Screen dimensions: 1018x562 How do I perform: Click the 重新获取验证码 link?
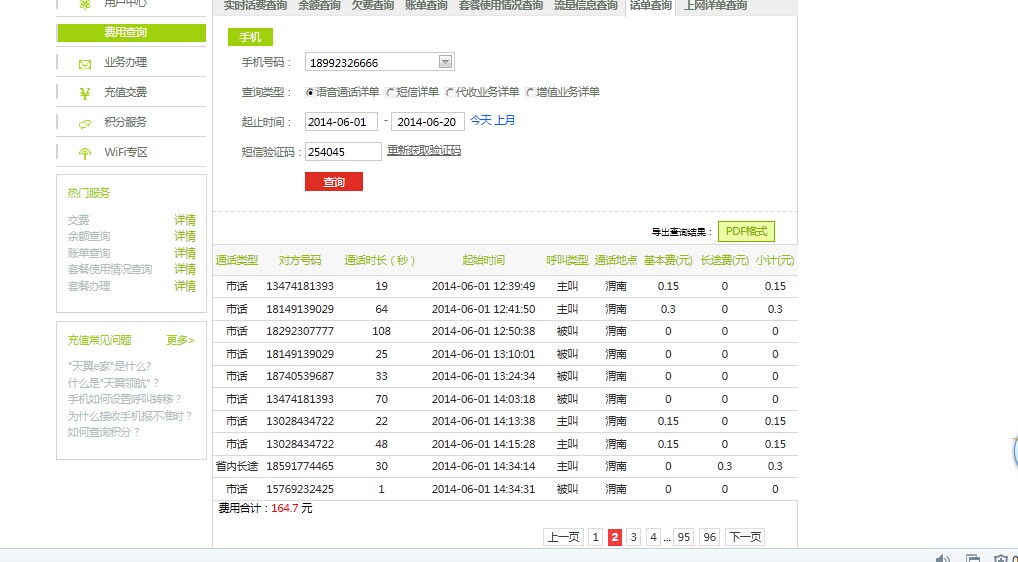424,151
